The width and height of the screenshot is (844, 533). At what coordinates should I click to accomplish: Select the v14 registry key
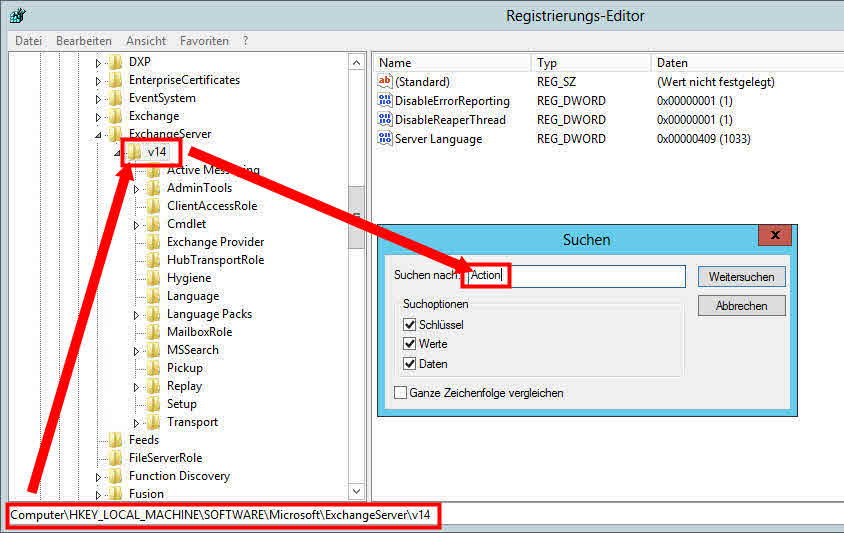[157, 152]
